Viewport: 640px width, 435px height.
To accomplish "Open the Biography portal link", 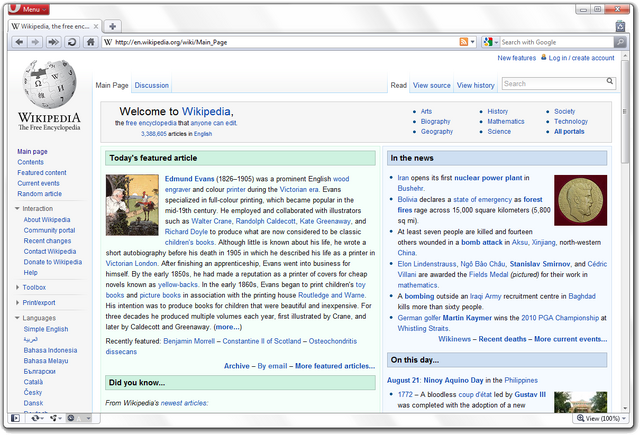I will click(436, 121).
